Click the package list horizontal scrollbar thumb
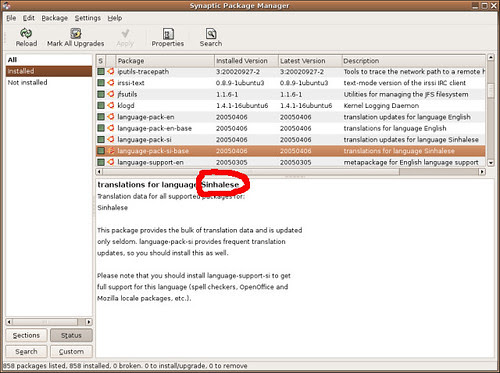The height and width of the screenshot is (373, 500). coord(251,172)
